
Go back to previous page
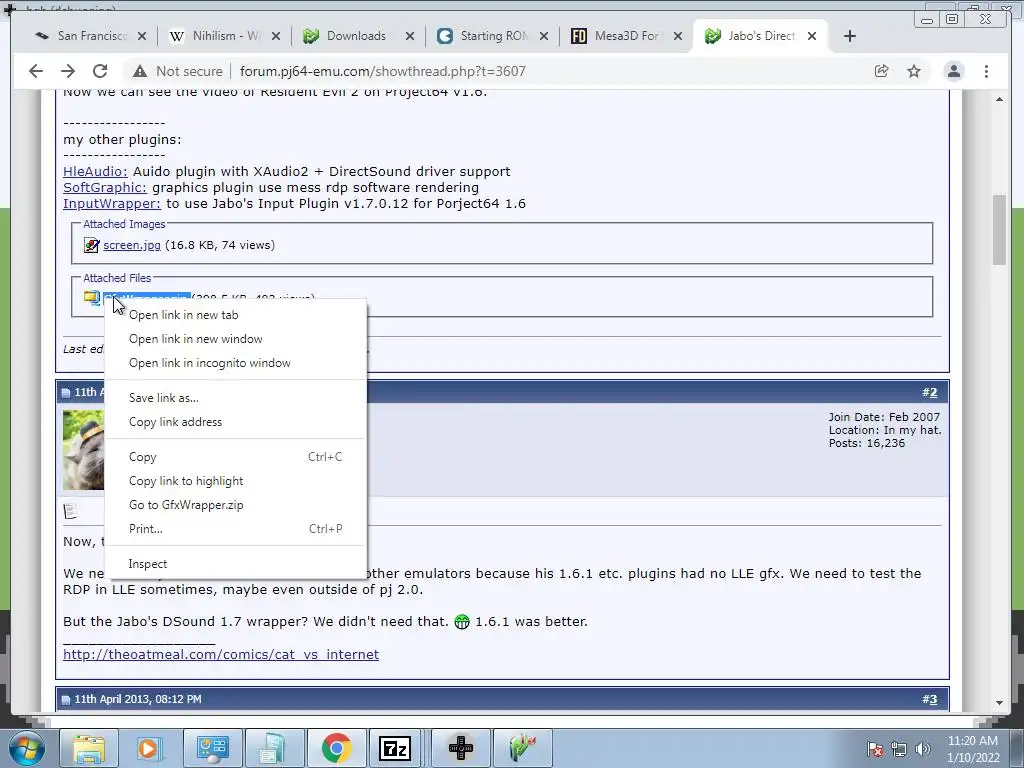[36, 71]
